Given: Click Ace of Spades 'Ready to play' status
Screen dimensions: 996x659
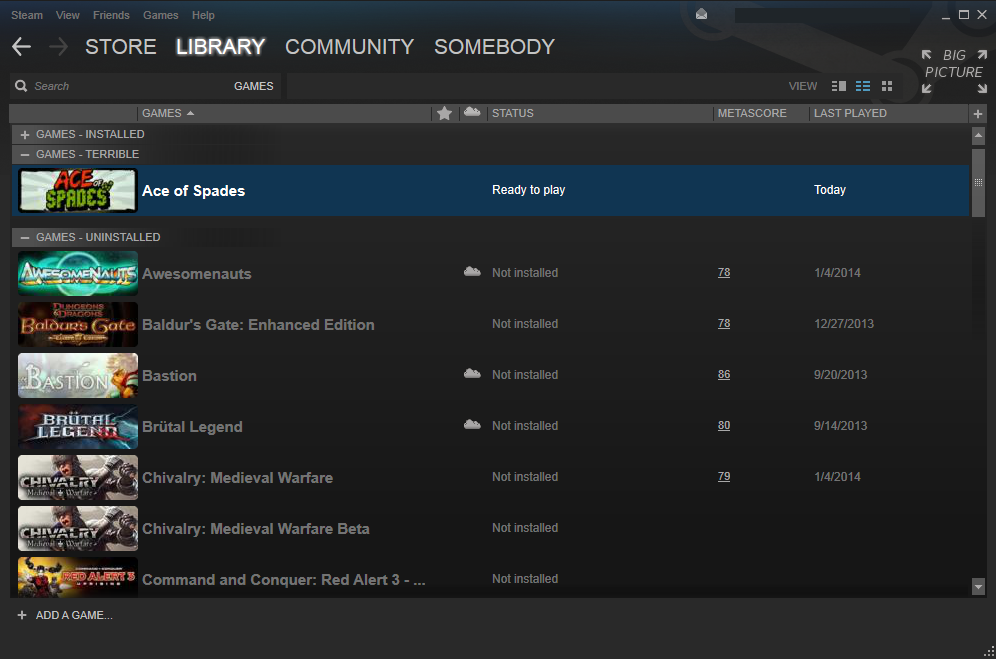Looking at the screenshot, I should (528, 190).
